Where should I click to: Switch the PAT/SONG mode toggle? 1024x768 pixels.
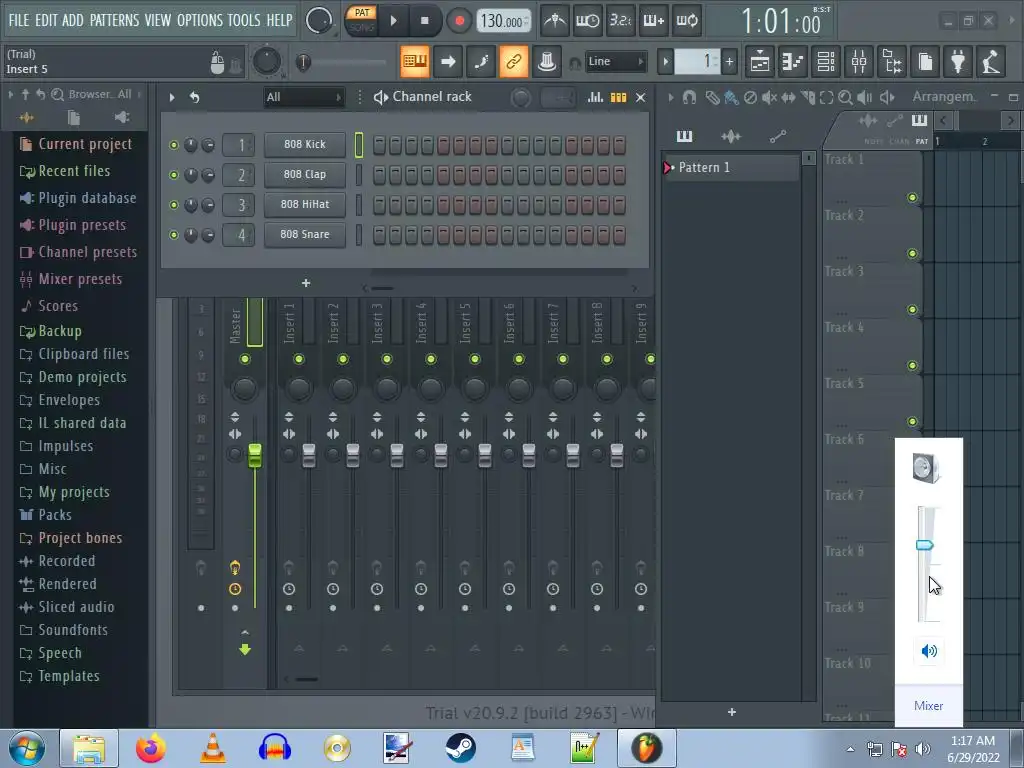[362, 20]
